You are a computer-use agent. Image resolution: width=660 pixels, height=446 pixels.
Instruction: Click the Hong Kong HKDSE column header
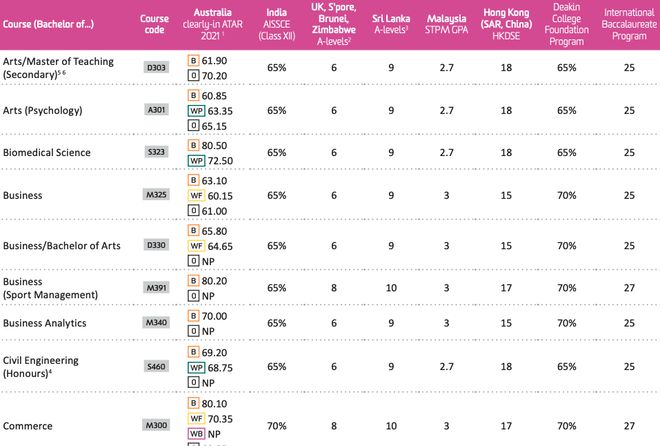(506, 24)
